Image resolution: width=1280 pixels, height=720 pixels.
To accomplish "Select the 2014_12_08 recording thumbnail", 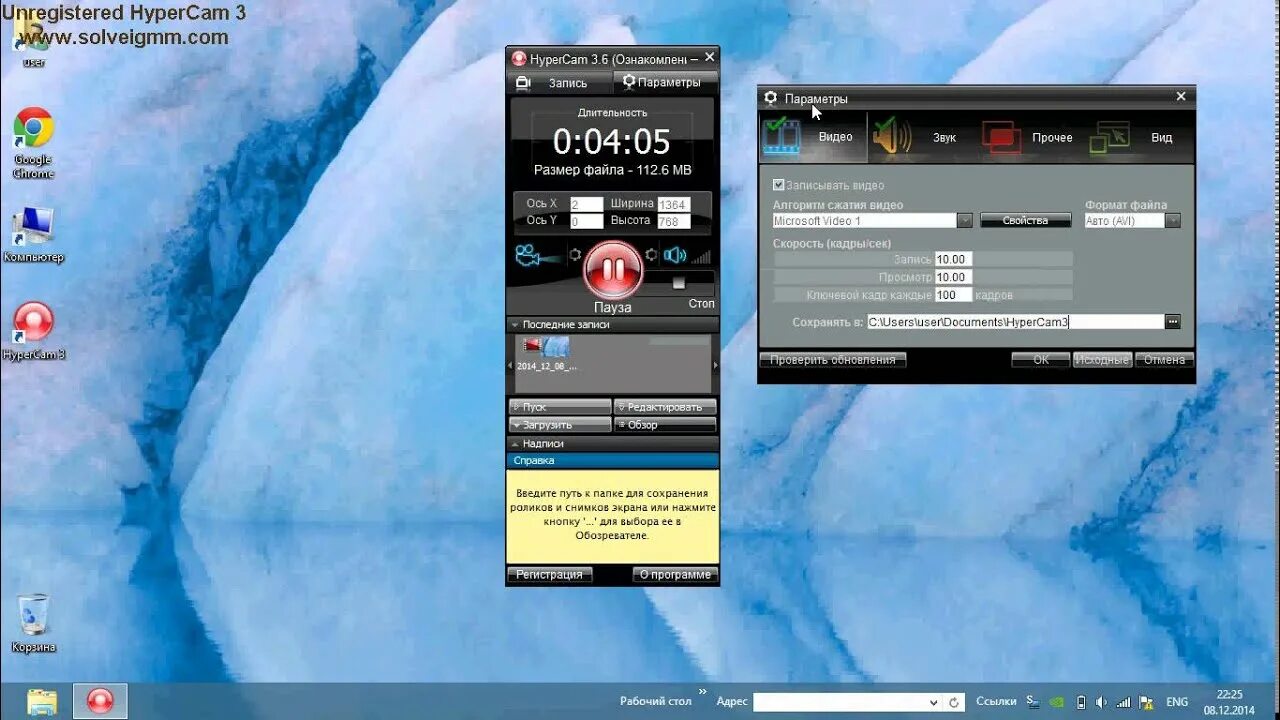I will tap(546, 354).
